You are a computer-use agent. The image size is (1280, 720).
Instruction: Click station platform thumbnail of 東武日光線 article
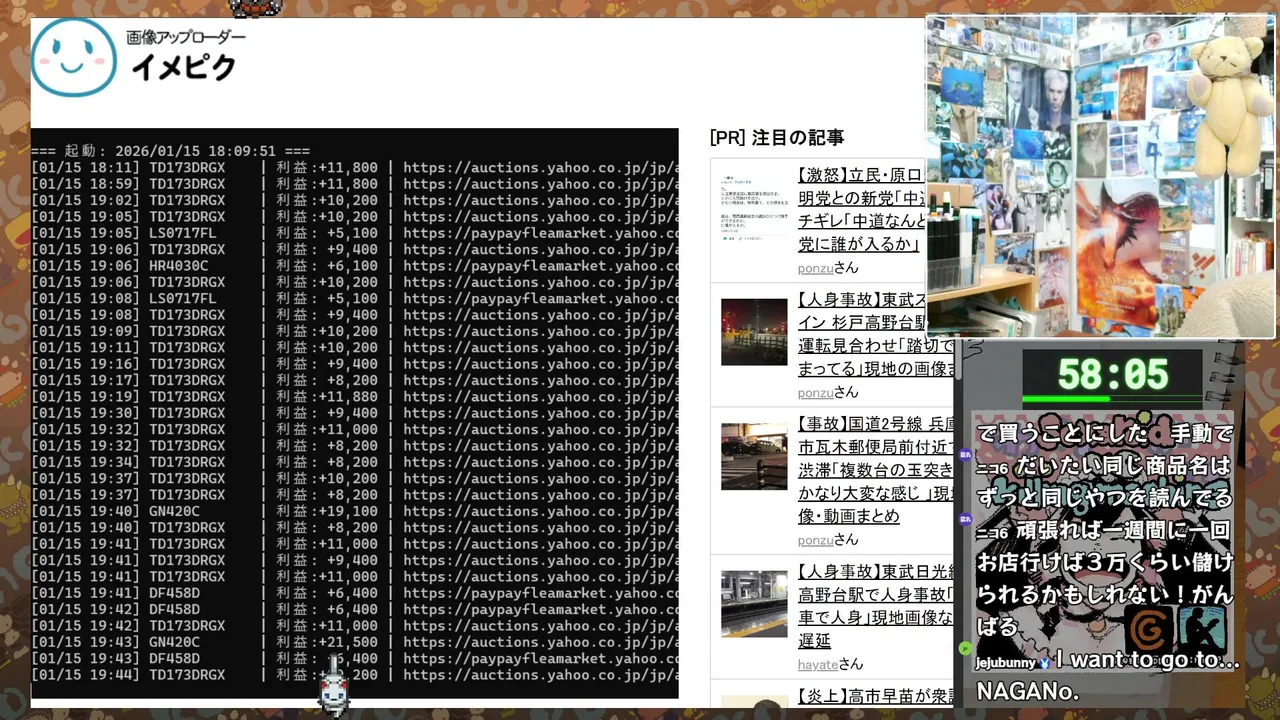click(754, 603)
